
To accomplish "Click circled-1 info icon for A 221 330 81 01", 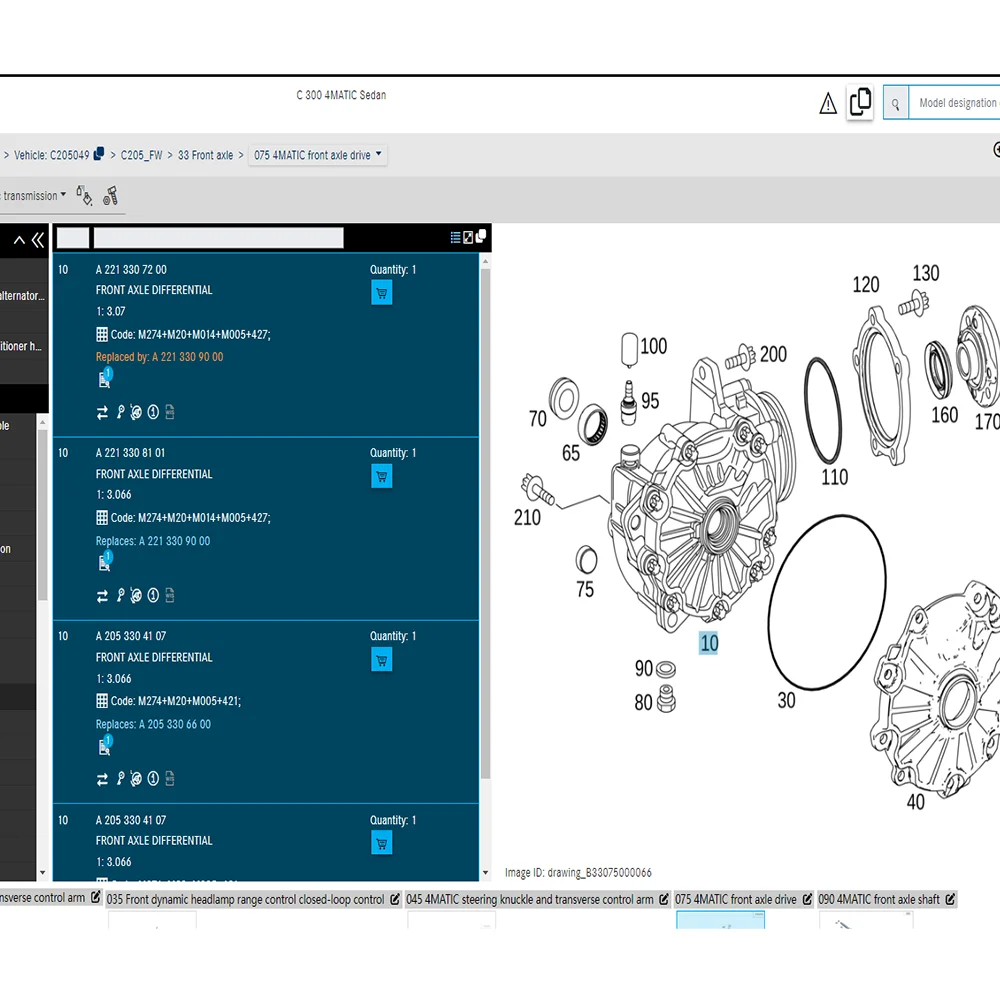I will click(x=153, y=596).
